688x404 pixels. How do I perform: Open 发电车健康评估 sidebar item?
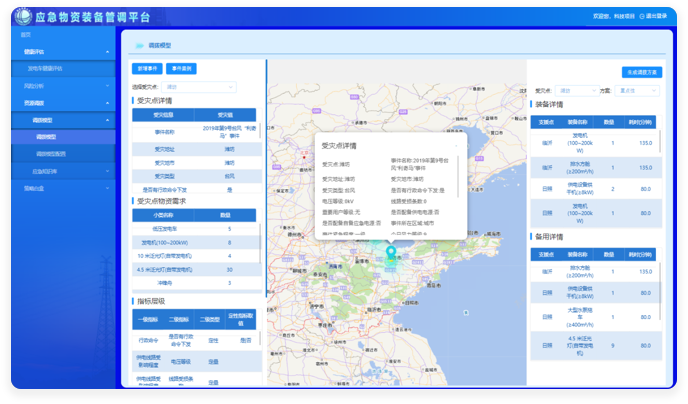[x=45, y=68]
